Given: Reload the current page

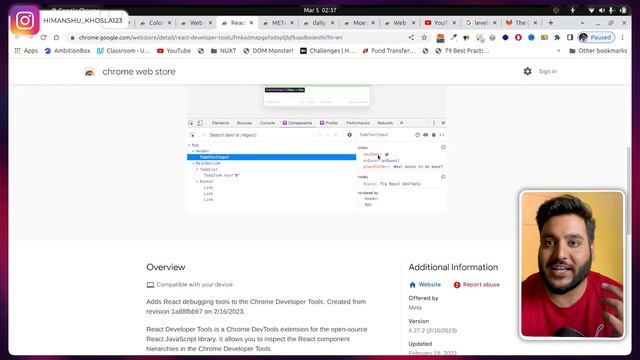Looking at the screenshot, I should coord(43,38).
